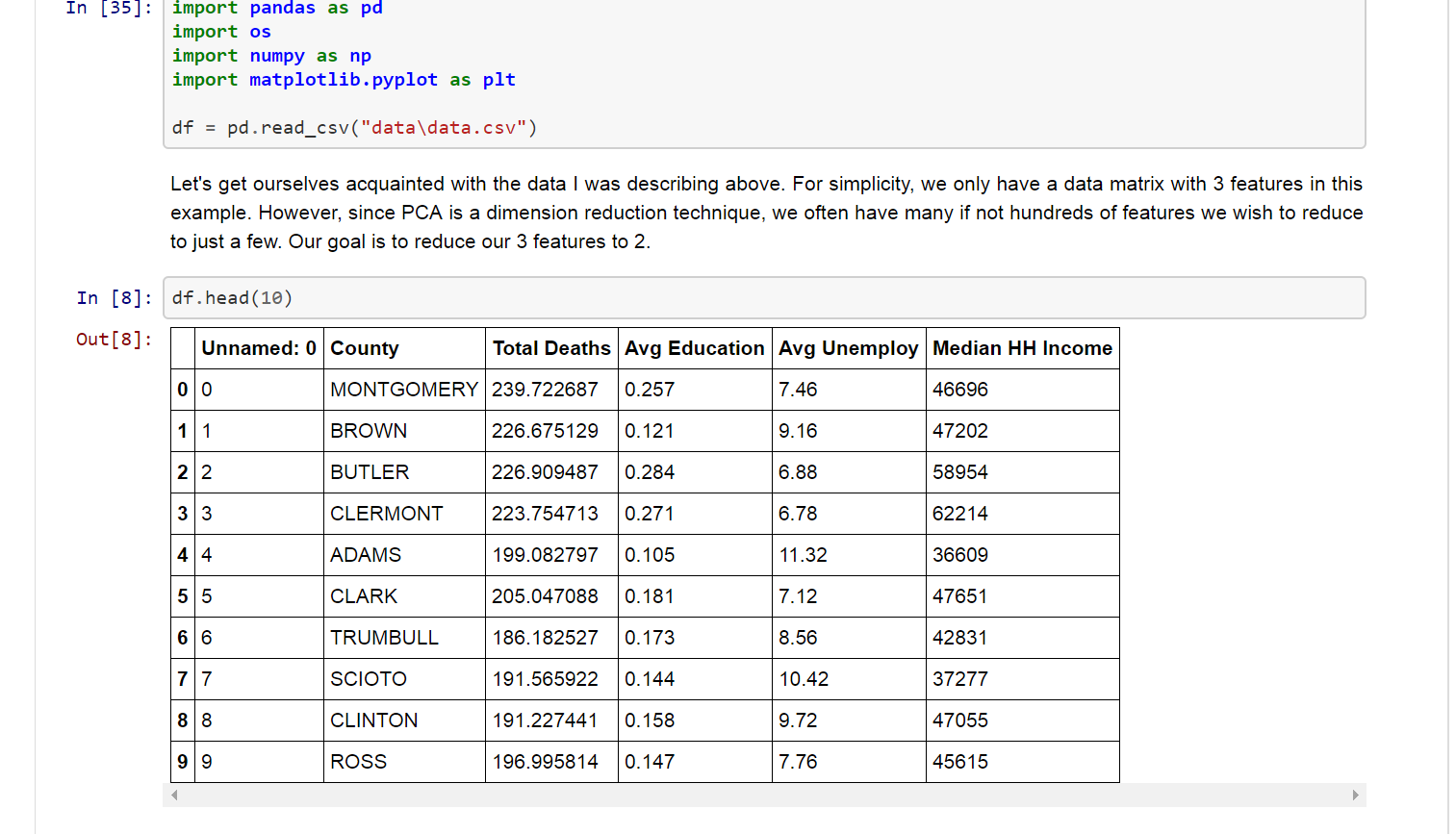
Task: Click the BUTLER county cell
Action: [x=404, y=472]
